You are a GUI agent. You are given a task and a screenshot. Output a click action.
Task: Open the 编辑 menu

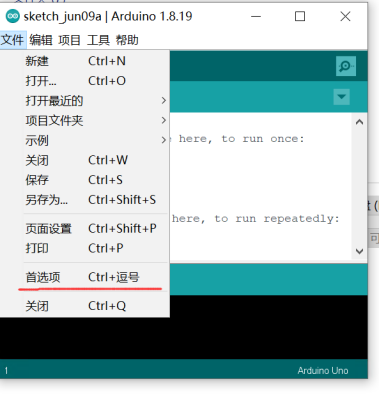coord(41,40)
